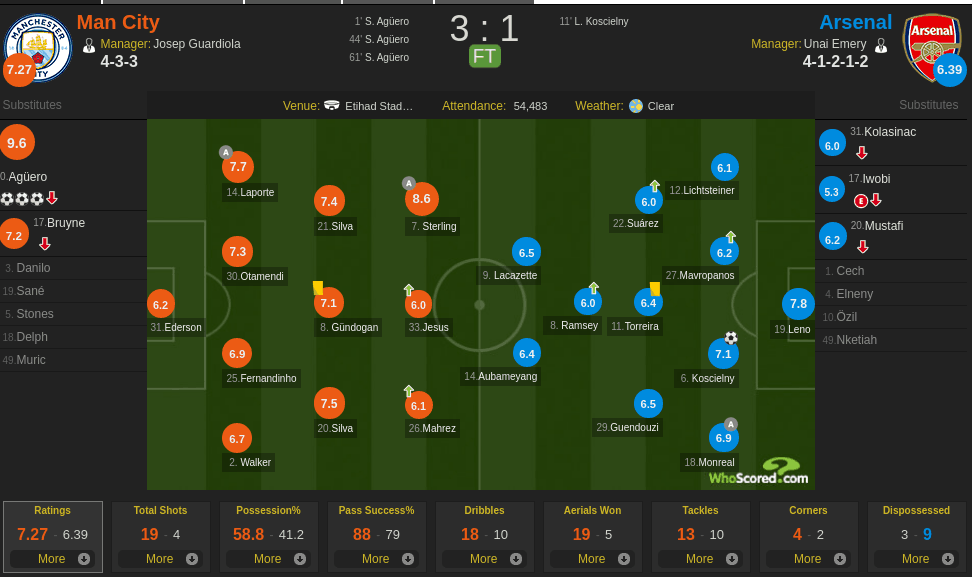This screenshot has height=577, width=972.
Task: Open the Man City team name link
Action: (118, 22)
